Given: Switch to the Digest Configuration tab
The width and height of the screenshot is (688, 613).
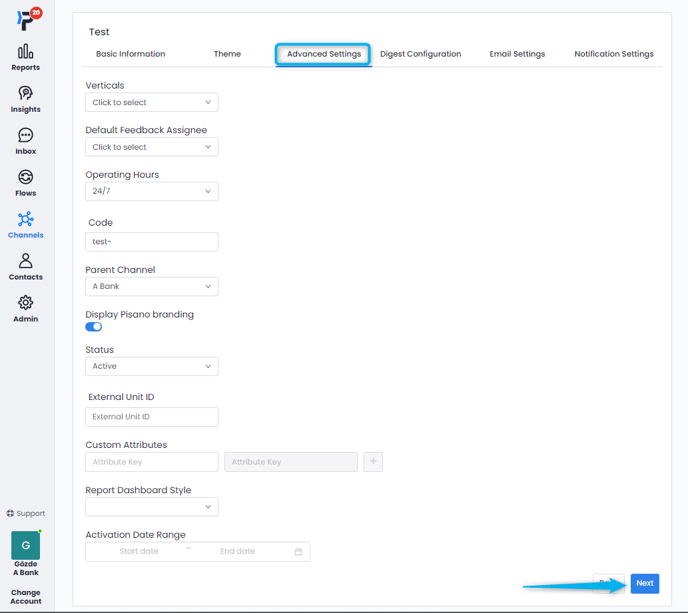Looking at the screenshot, I should pyautogui.click(x=420, y=54).
